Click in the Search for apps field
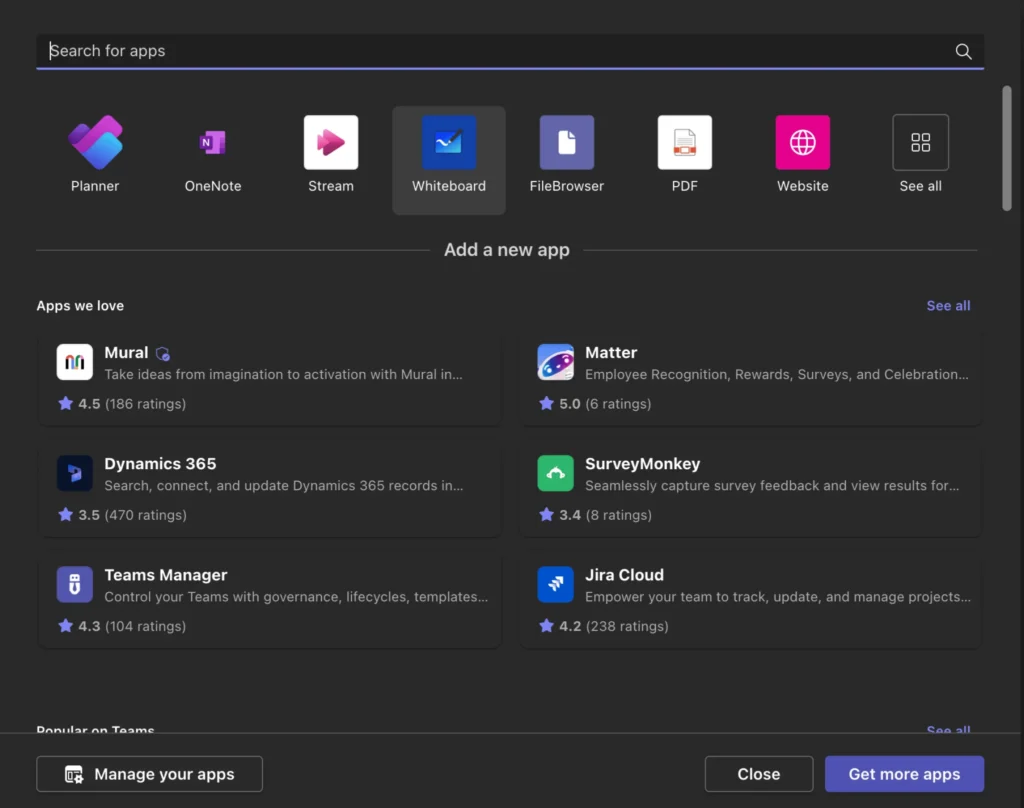This screenshot has width=1024, height=808. 490,51
